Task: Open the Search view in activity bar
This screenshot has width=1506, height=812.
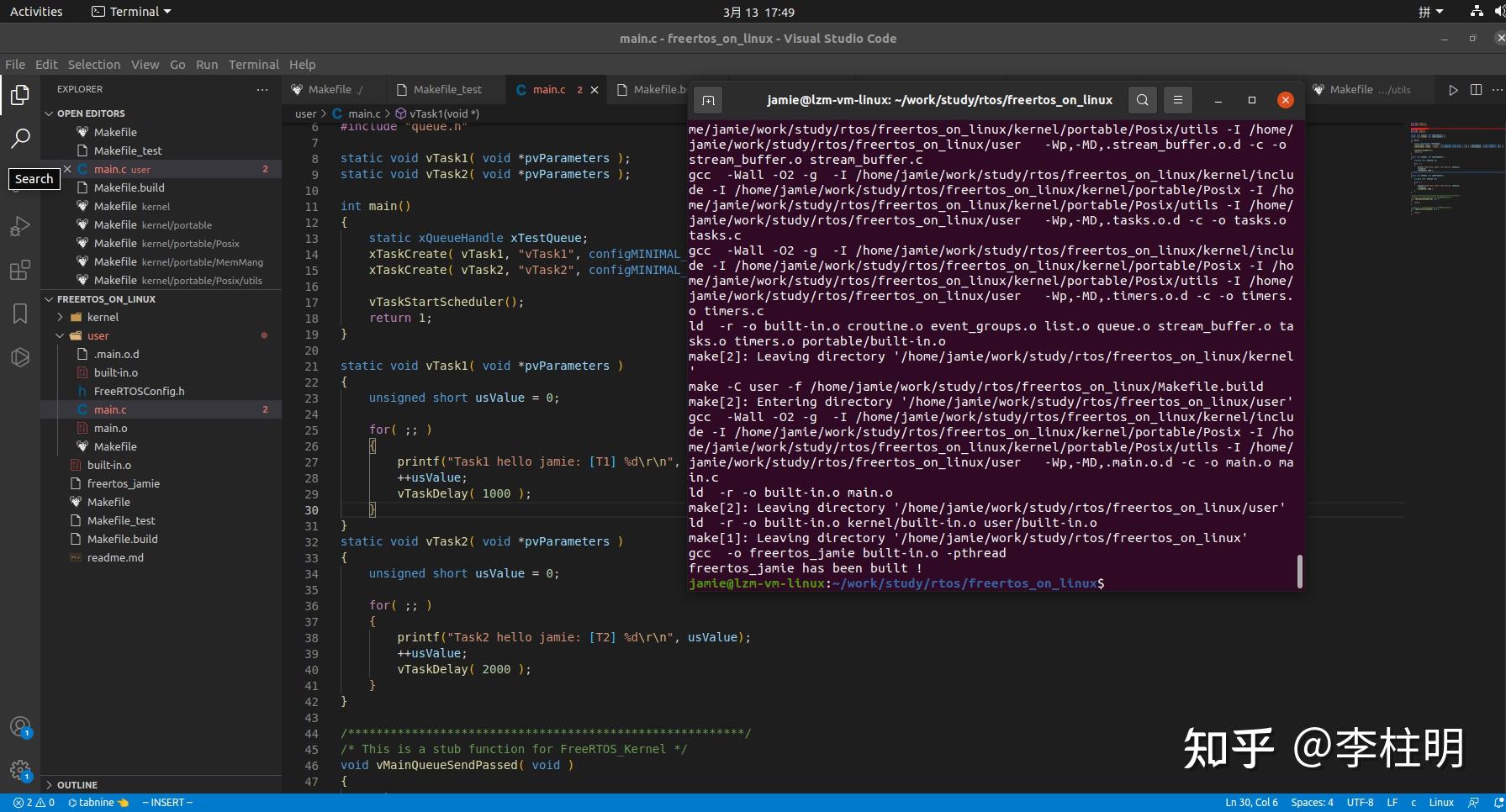Action: click(x=20, y=139)
